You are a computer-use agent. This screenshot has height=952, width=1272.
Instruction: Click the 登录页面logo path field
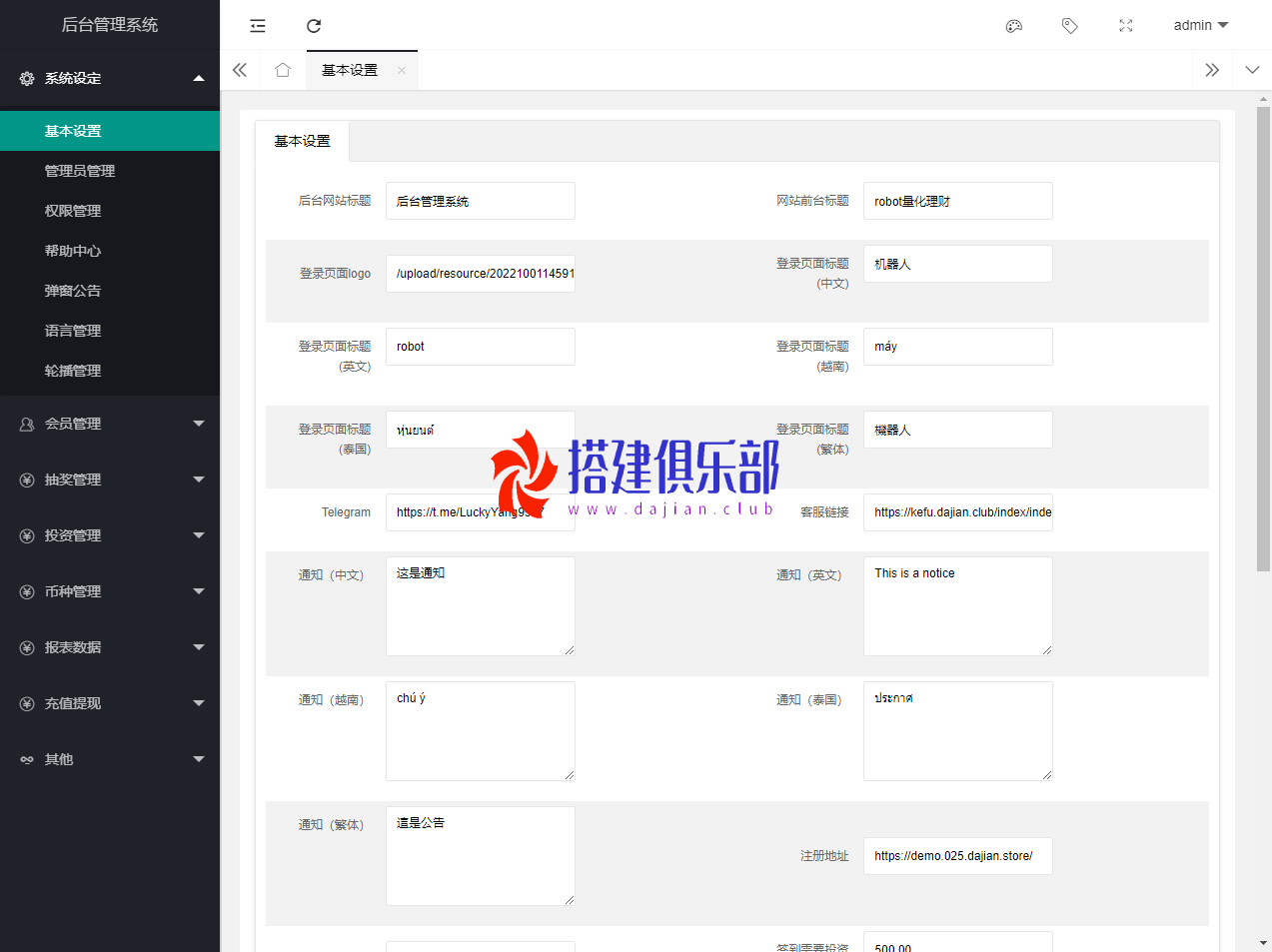click(x=481, y=274)
